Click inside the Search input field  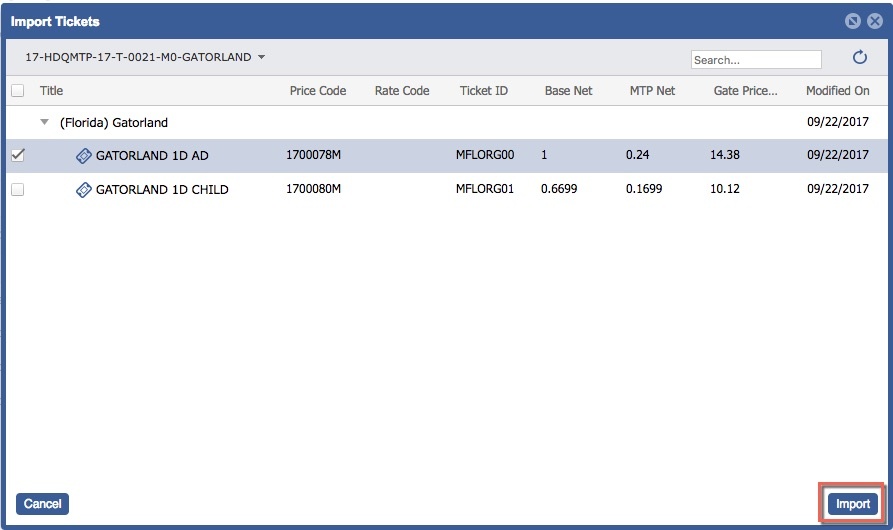755,60
